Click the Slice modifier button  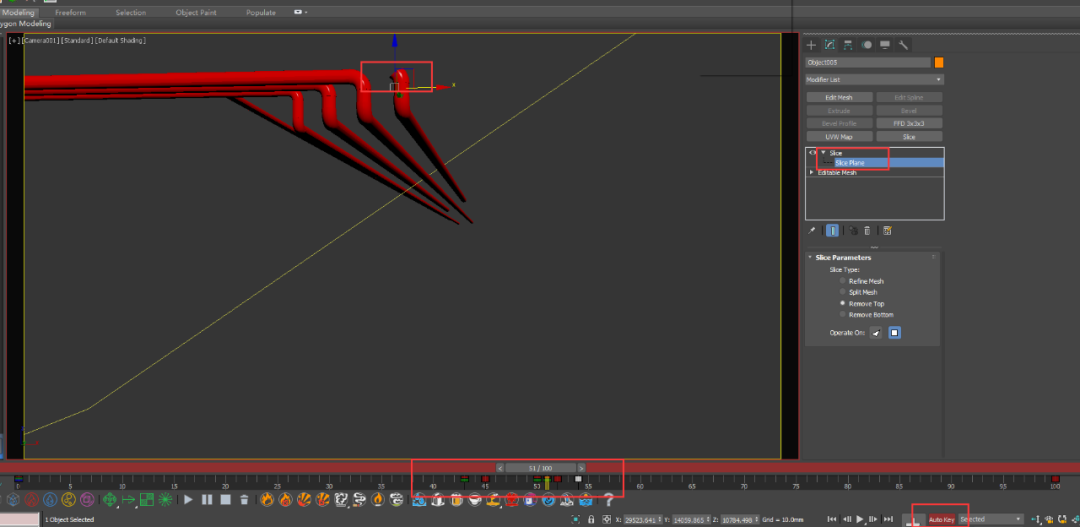[908, 136]
